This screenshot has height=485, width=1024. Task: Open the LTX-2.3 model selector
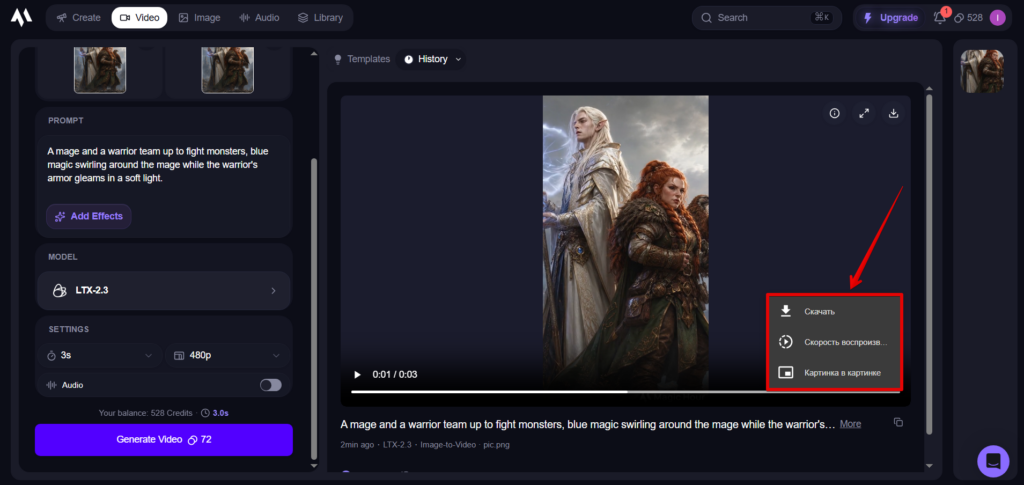[x=163, y=290]
